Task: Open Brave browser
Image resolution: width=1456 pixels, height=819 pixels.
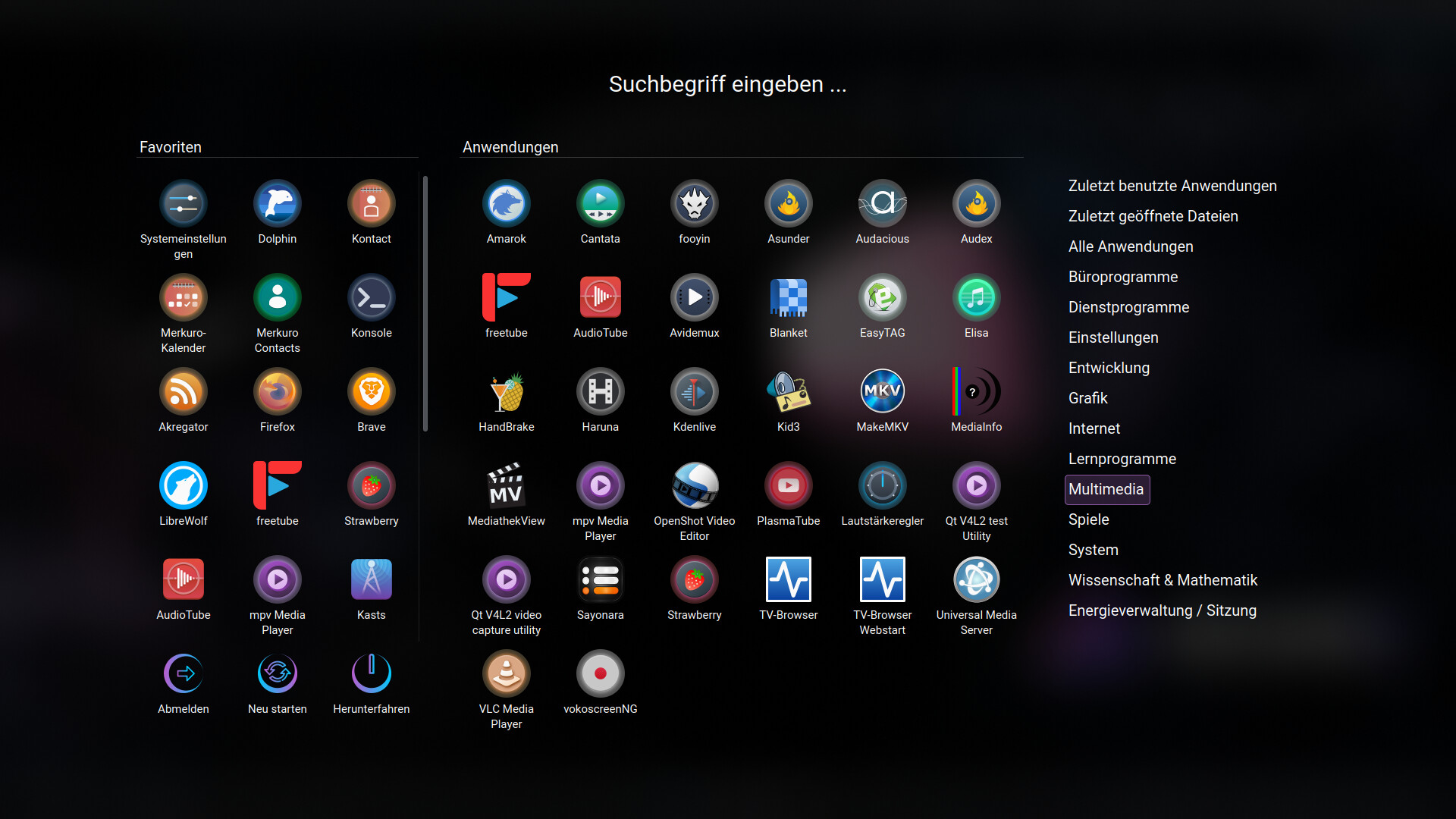Action: (x=372, y=401)
